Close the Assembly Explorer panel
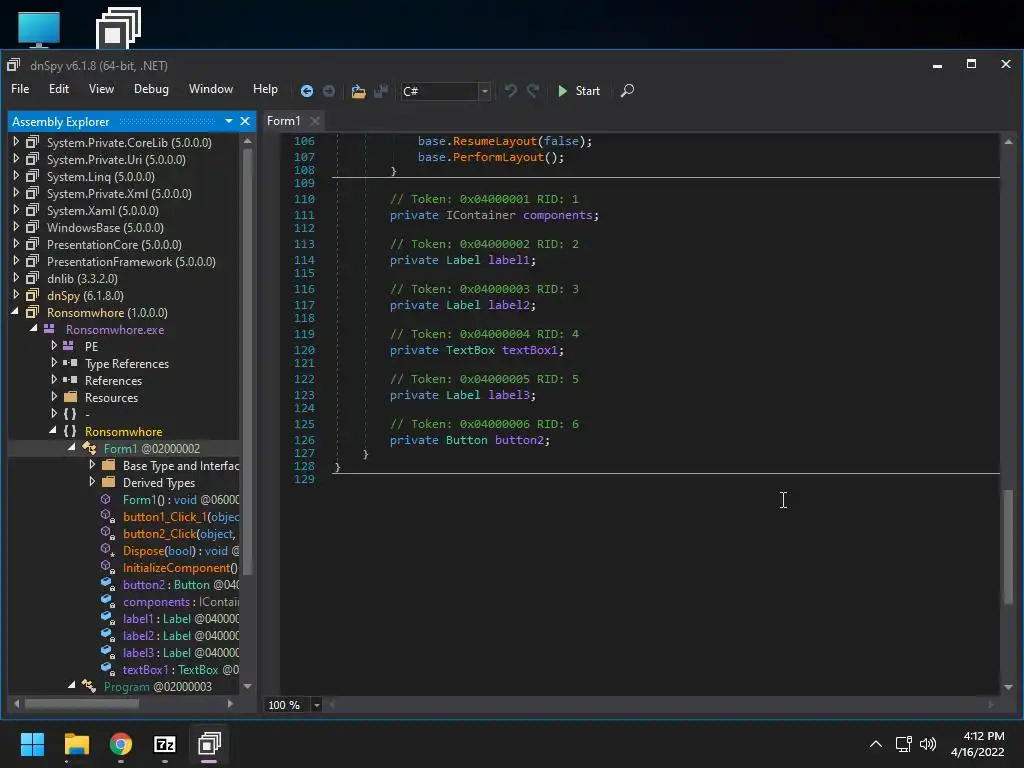This screenshot has width=1024, height=768. (245, 121)
